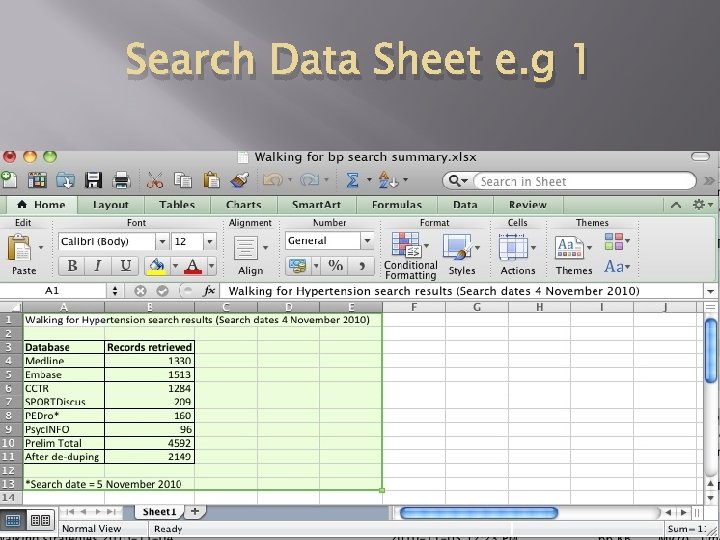Open ribbon settings gear menu
Image resolution: width=720 pixels, height=540 pixels.
tap(702, 205)
